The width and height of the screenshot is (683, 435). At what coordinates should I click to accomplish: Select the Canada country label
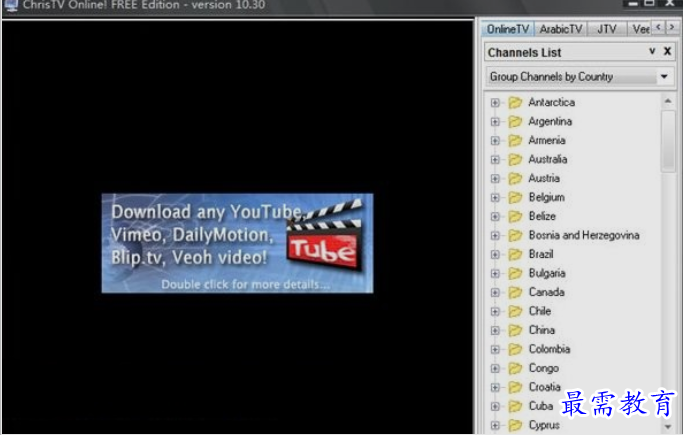[x=547, y=292]
